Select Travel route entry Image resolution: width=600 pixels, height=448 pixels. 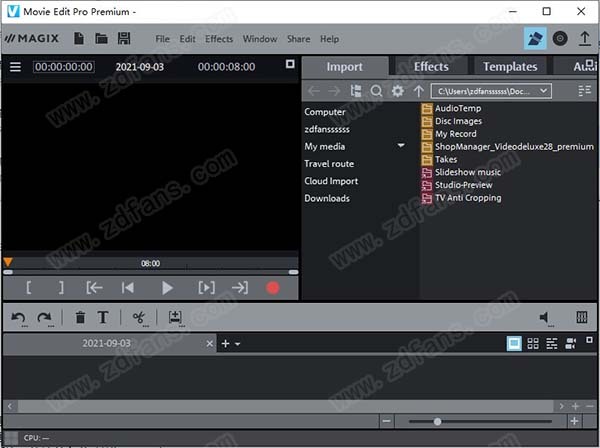[x=329, y=164]
